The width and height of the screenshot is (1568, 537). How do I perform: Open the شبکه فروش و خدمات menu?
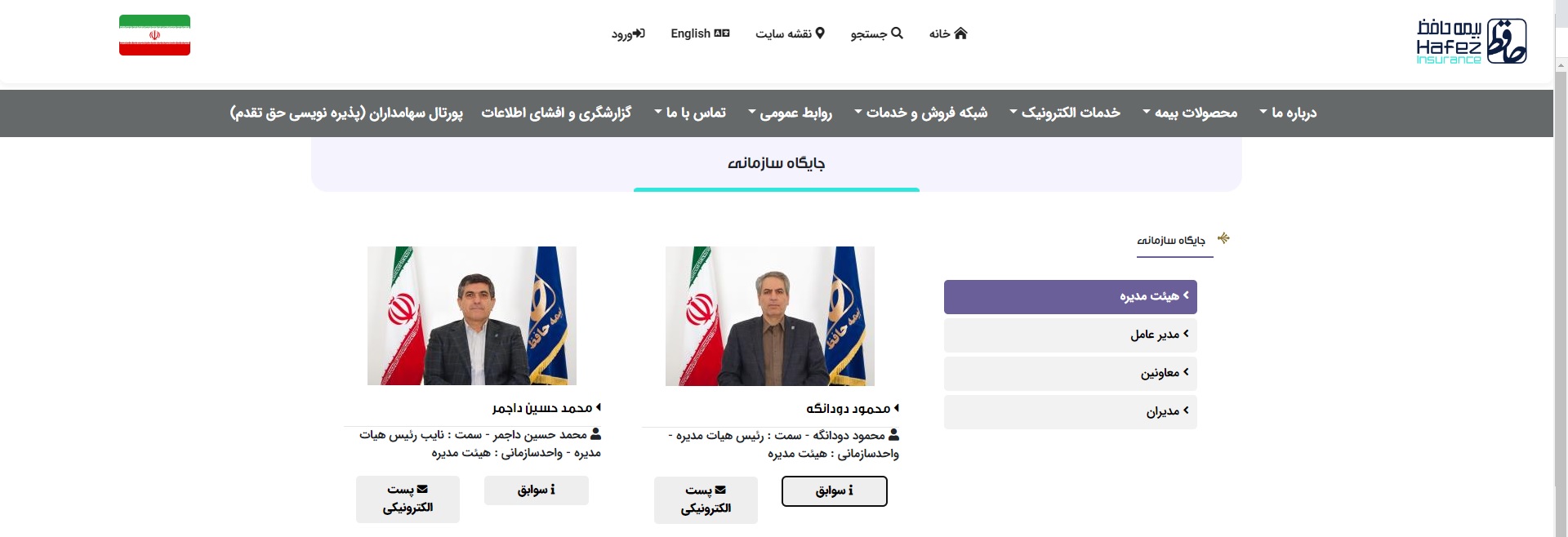(x=920, y=113)
